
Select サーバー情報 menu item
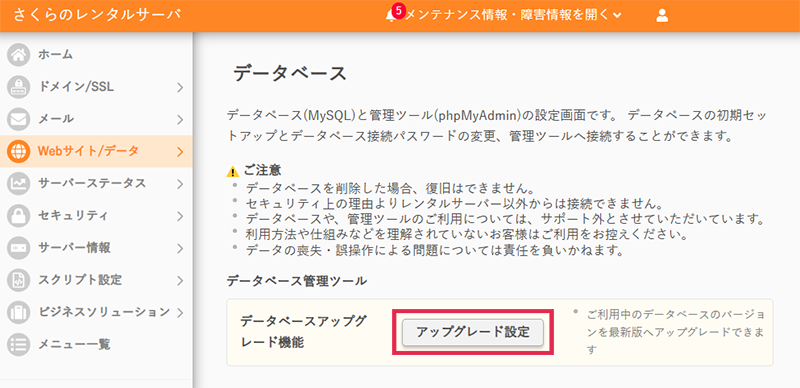tap(96, 248)
